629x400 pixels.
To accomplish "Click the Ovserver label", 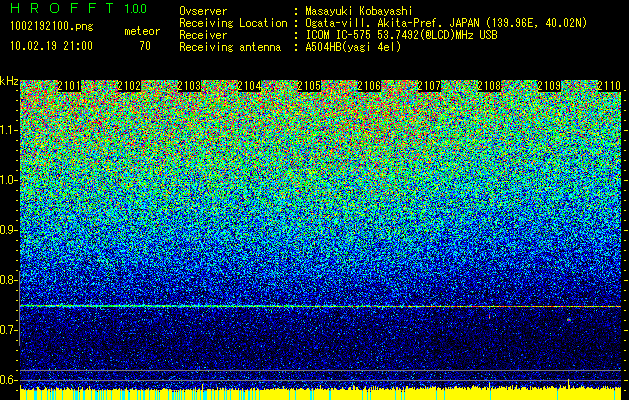I will coord(203,11).
